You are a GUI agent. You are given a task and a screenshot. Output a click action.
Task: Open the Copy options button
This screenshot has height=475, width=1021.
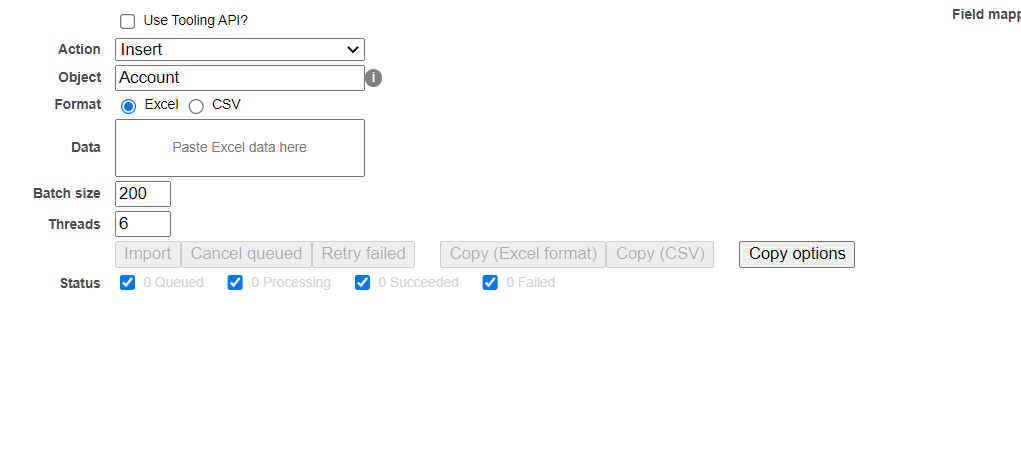[797, 254]
